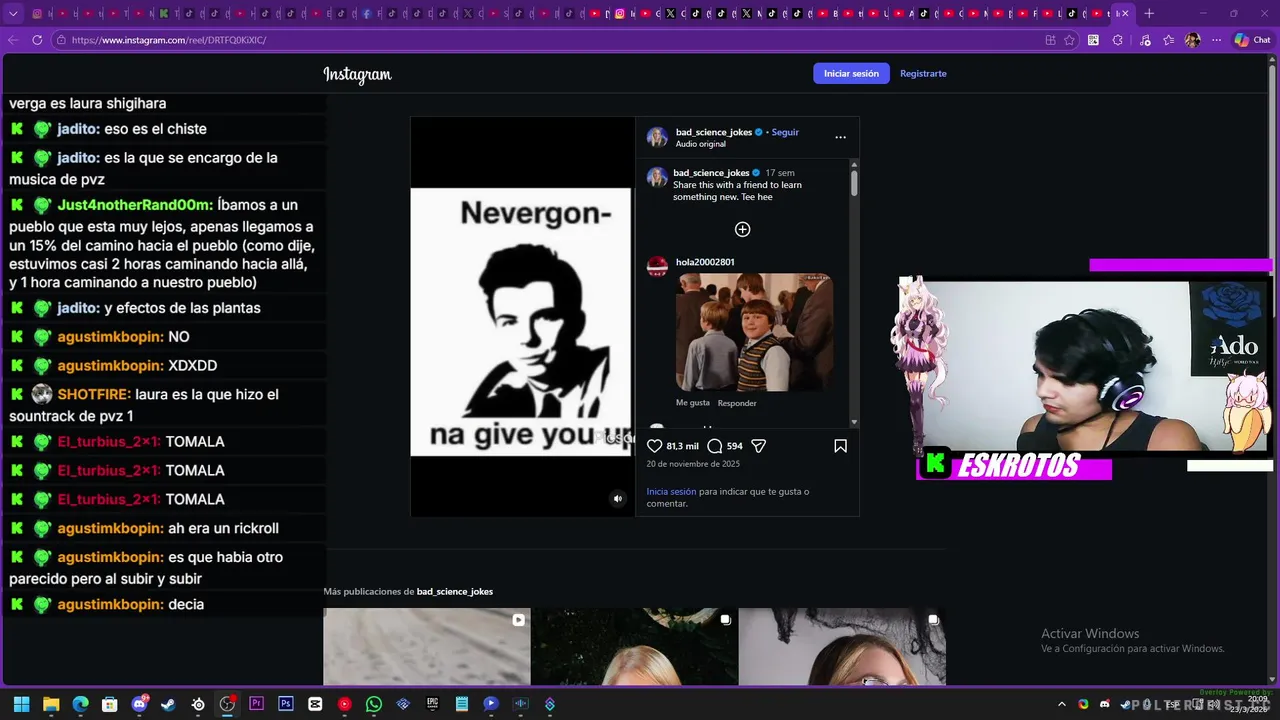This screenshot has height=720, width=1280.
Task: Open WhatsApp from the taskbar
Action: 374,704
